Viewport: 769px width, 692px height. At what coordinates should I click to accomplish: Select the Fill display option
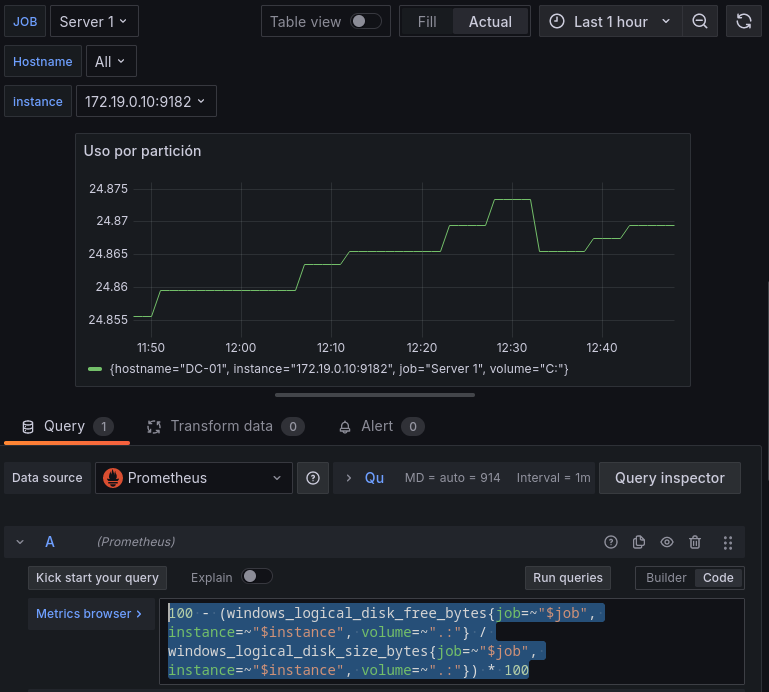[427, 22]
